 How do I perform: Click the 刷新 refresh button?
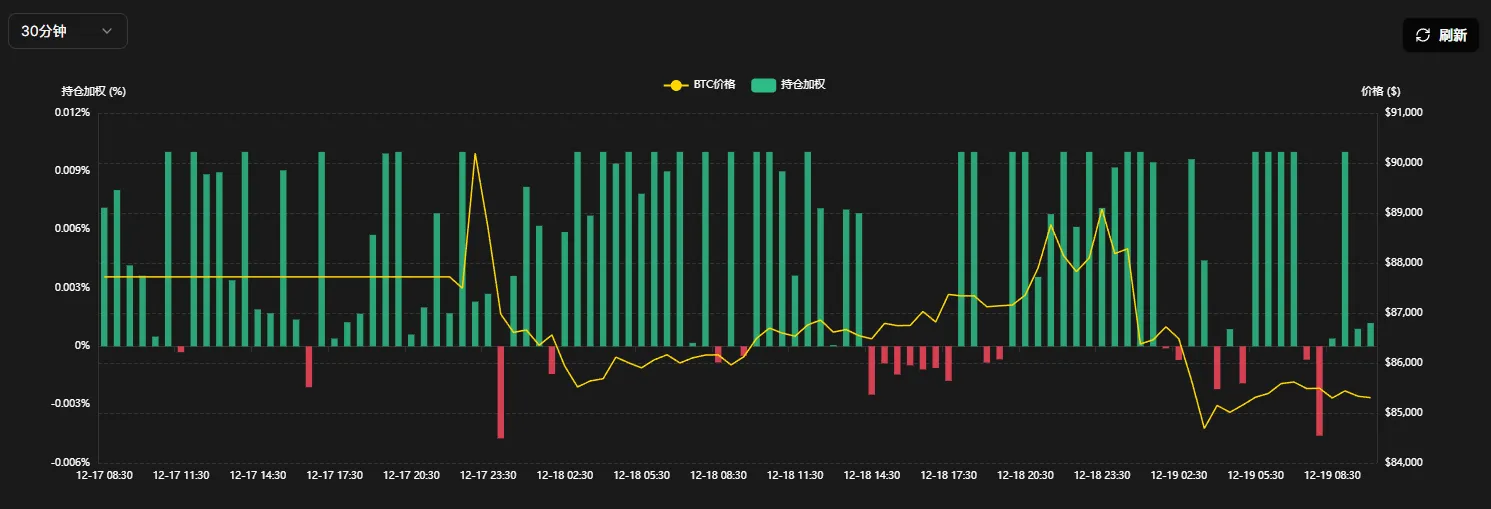(1441, 35)
